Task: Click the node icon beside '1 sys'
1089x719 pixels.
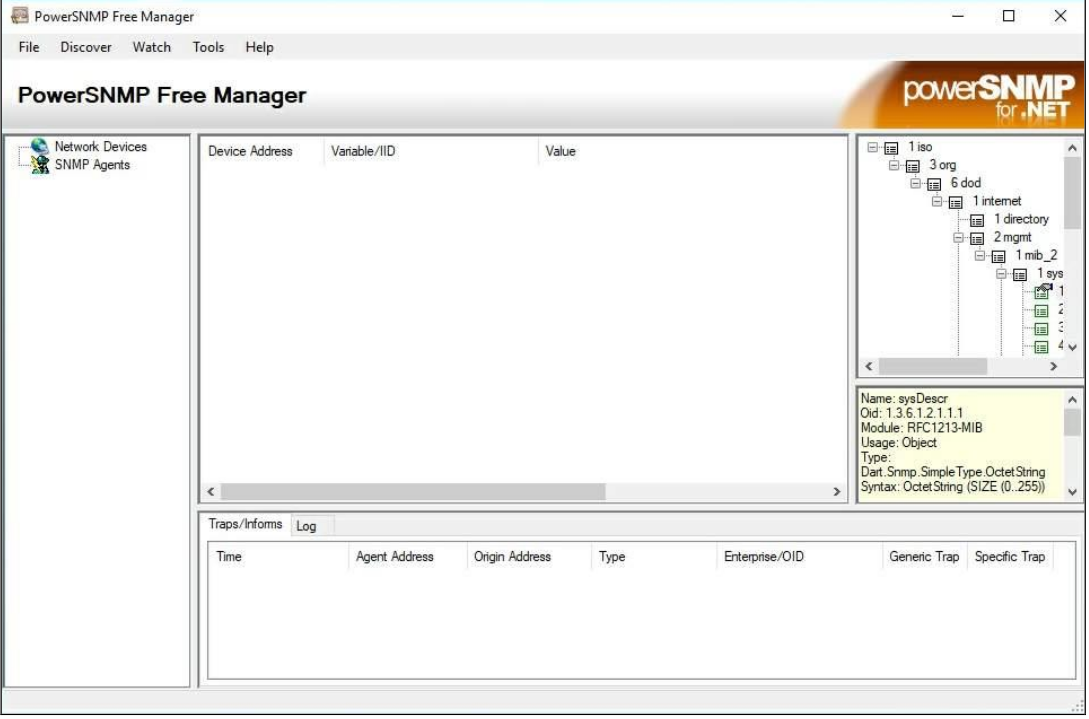Action: (1020, 274)
